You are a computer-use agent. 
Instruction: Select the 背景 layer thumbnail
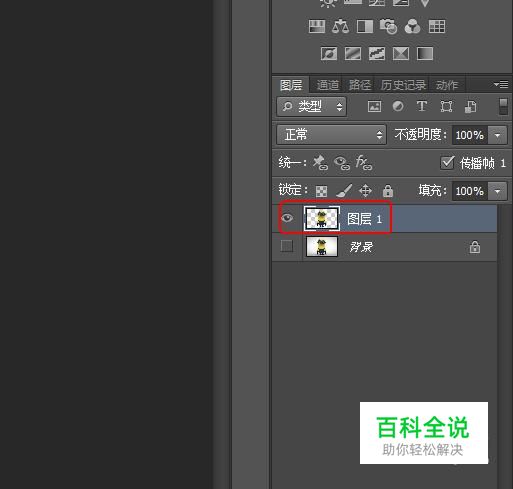pos(322,246)
